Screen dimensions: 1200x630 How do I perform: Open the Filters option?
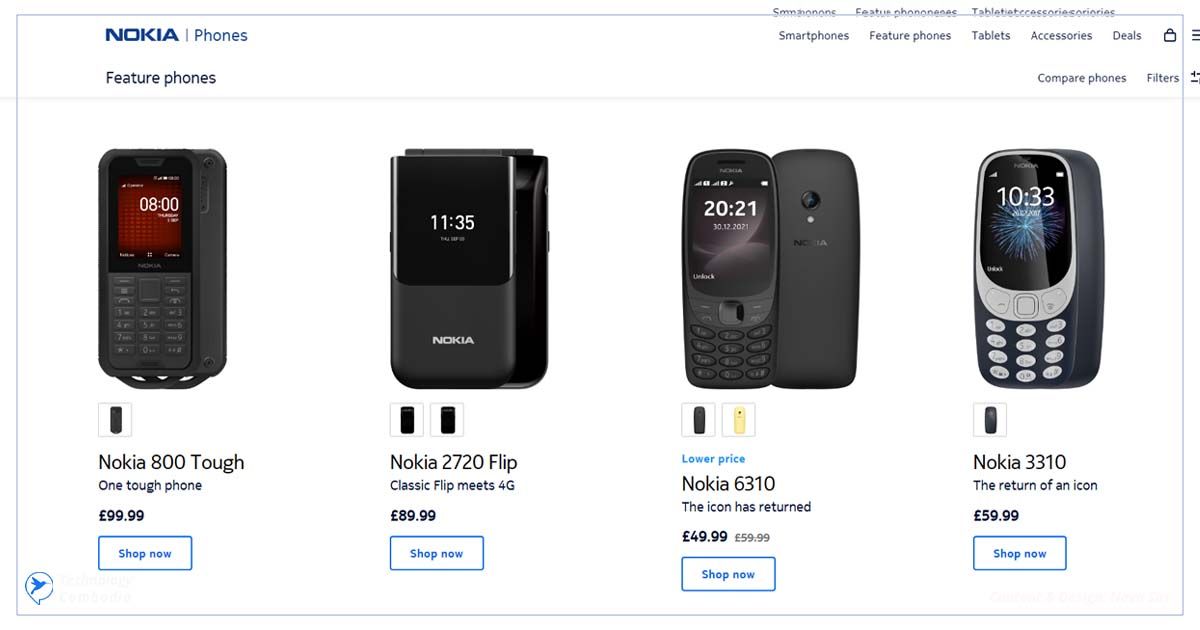(x=1162, y=78)
